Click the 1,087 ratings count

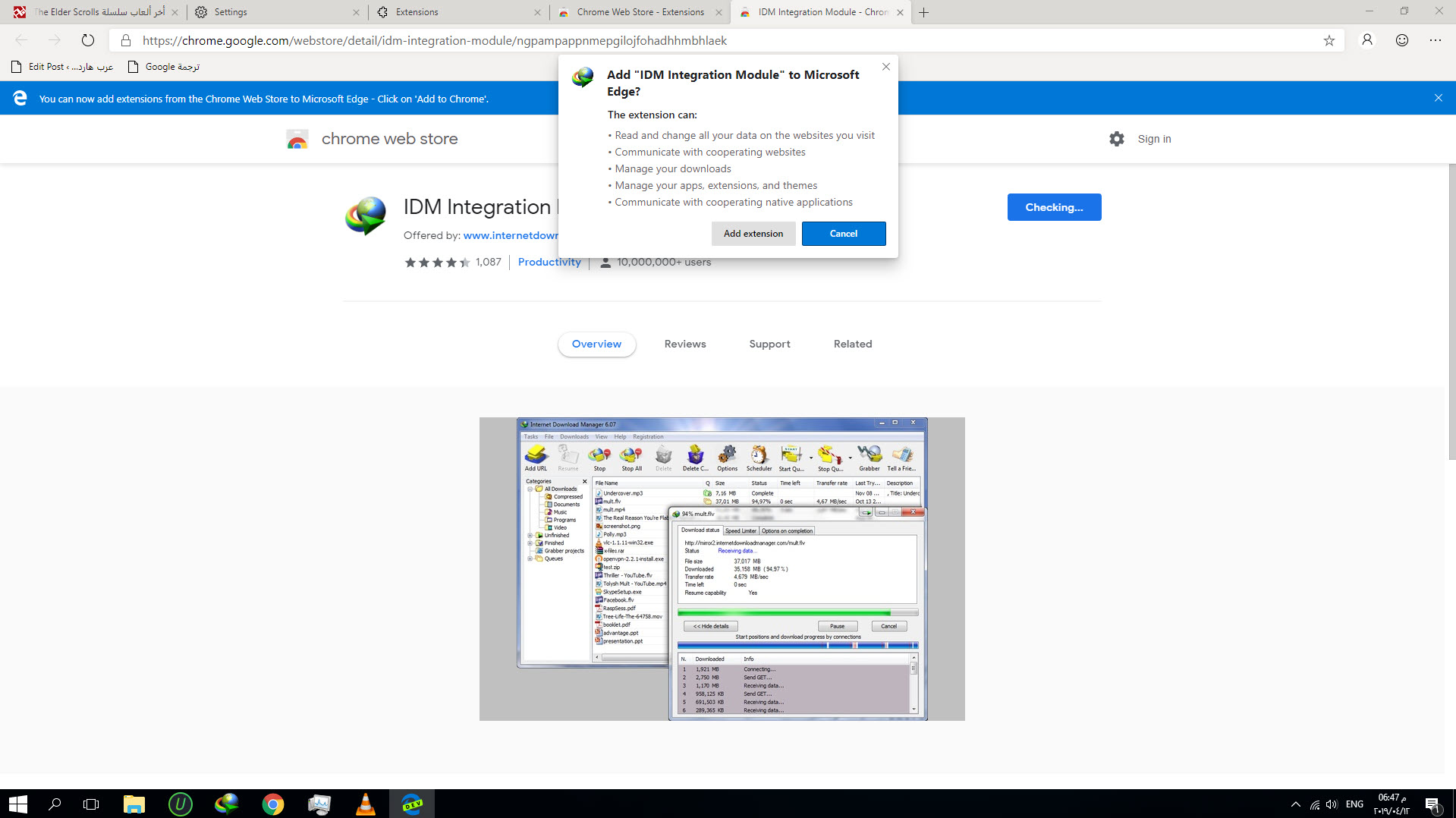(488, 262)
